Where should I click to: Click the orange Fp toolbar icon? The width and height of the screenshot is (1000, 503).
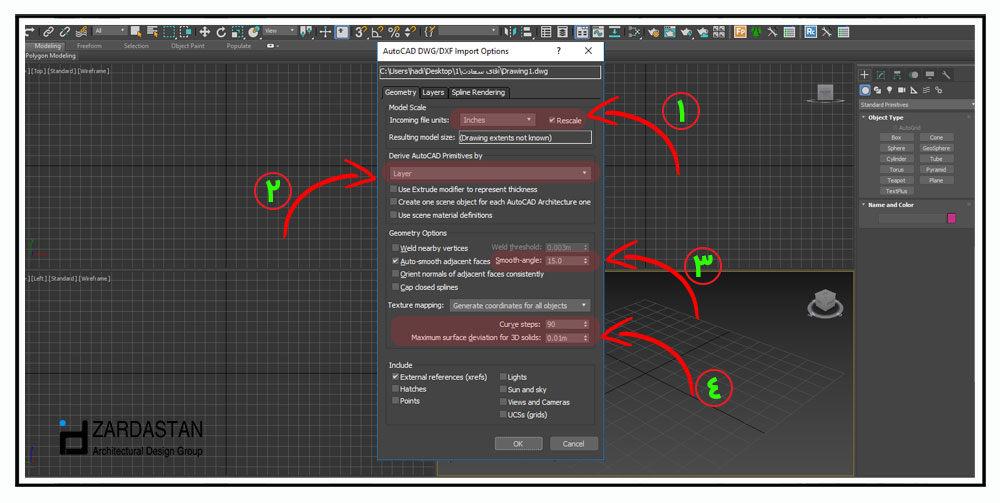point(741,32)
